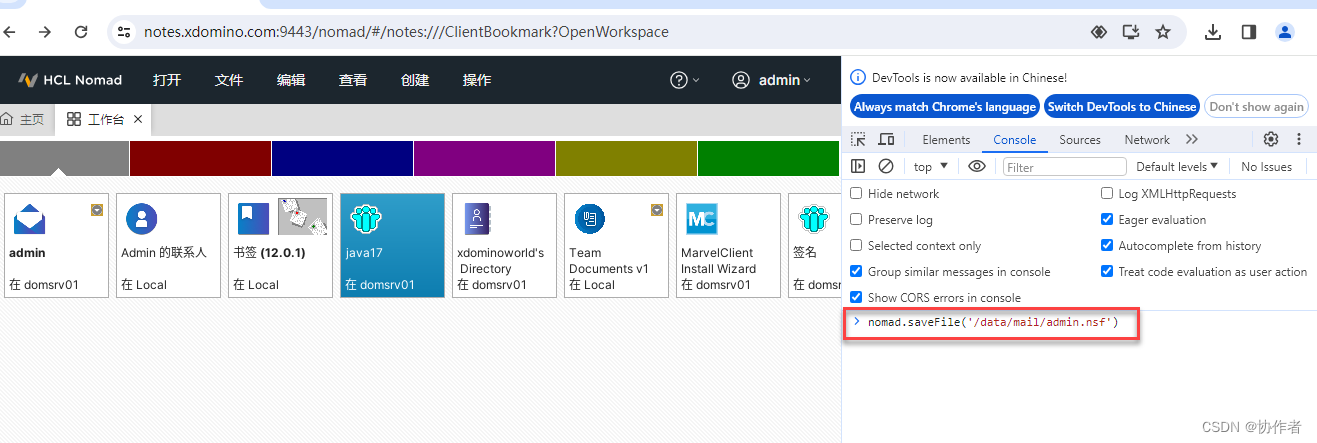Open the 创建 menu
Viewport: 1317px width, 443px height.
415,80
